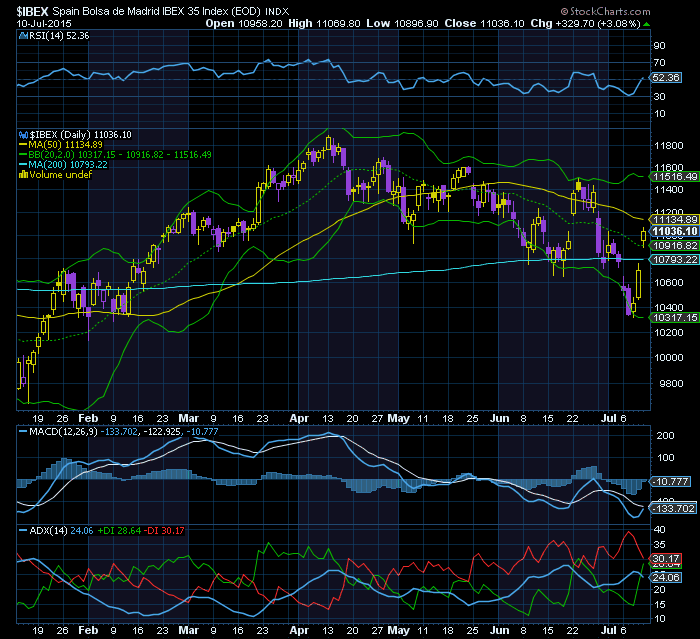Click the 200 label on the MACD axis

click(x=665, y=436)
